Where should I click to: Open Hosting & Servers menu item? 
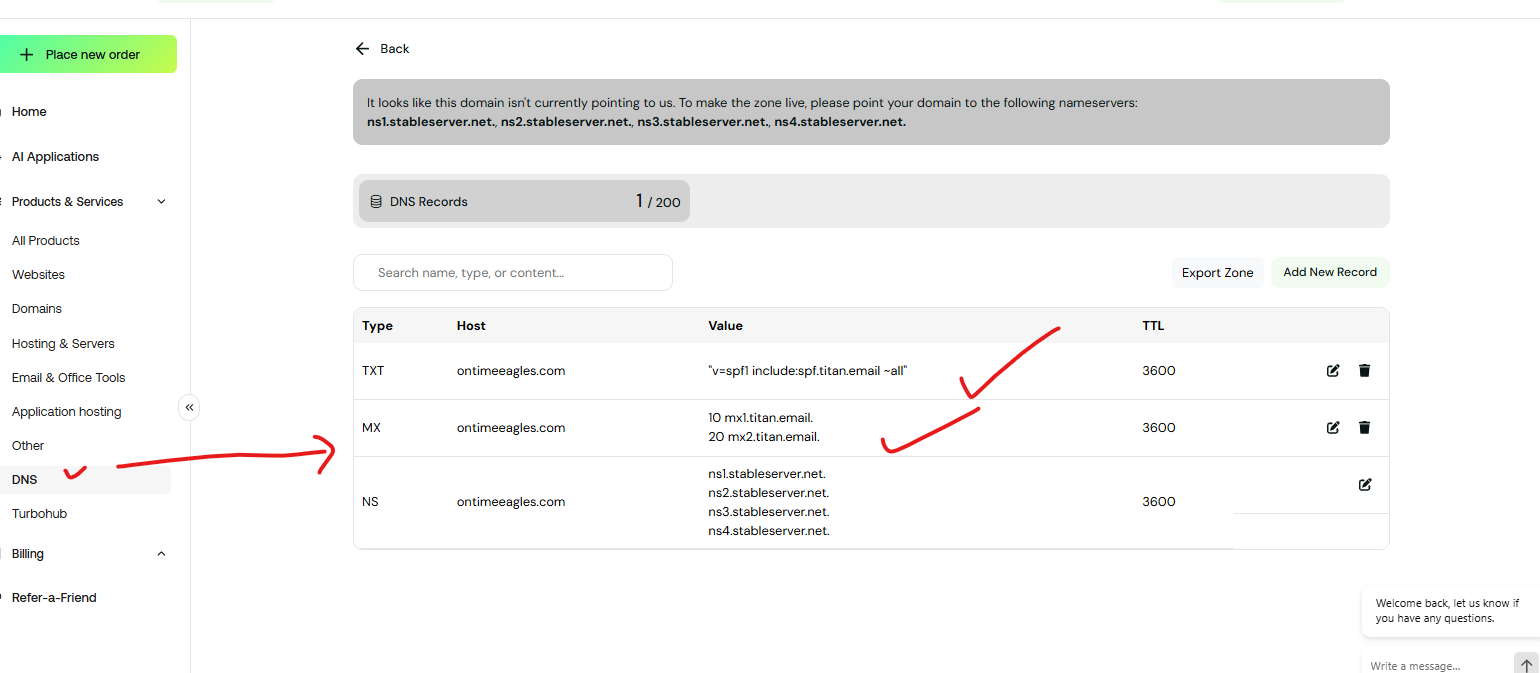click(63, 344)
